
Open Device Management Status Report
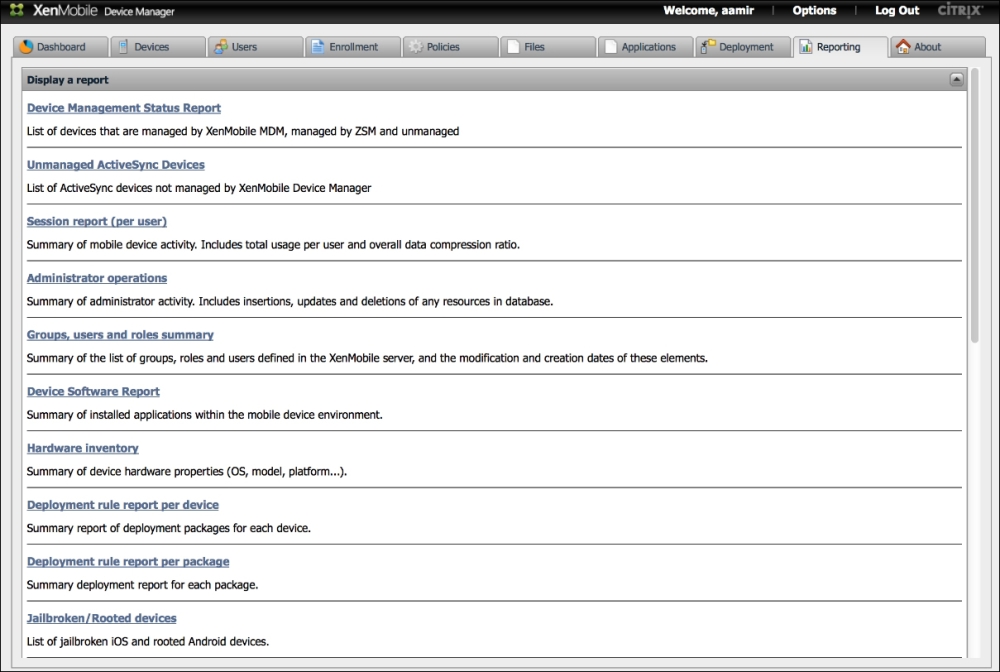coord(124,108)
